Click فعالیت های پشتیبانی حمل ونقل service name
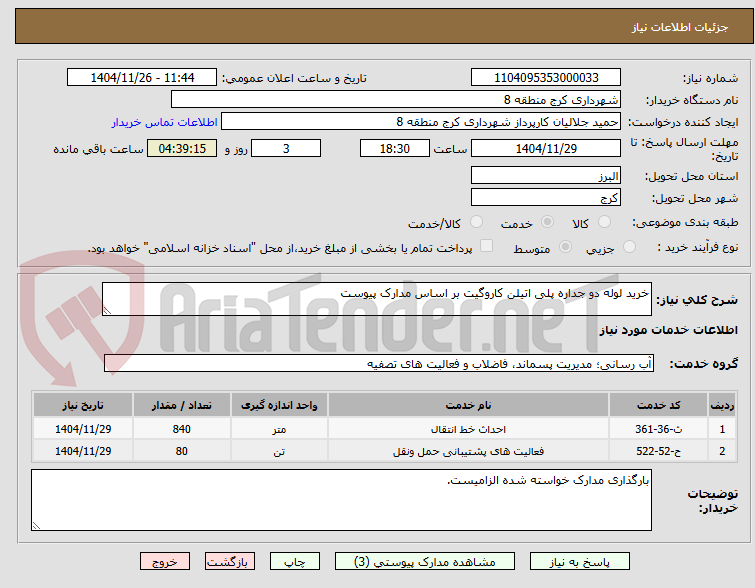755x588 pixels. pos(468,452)
